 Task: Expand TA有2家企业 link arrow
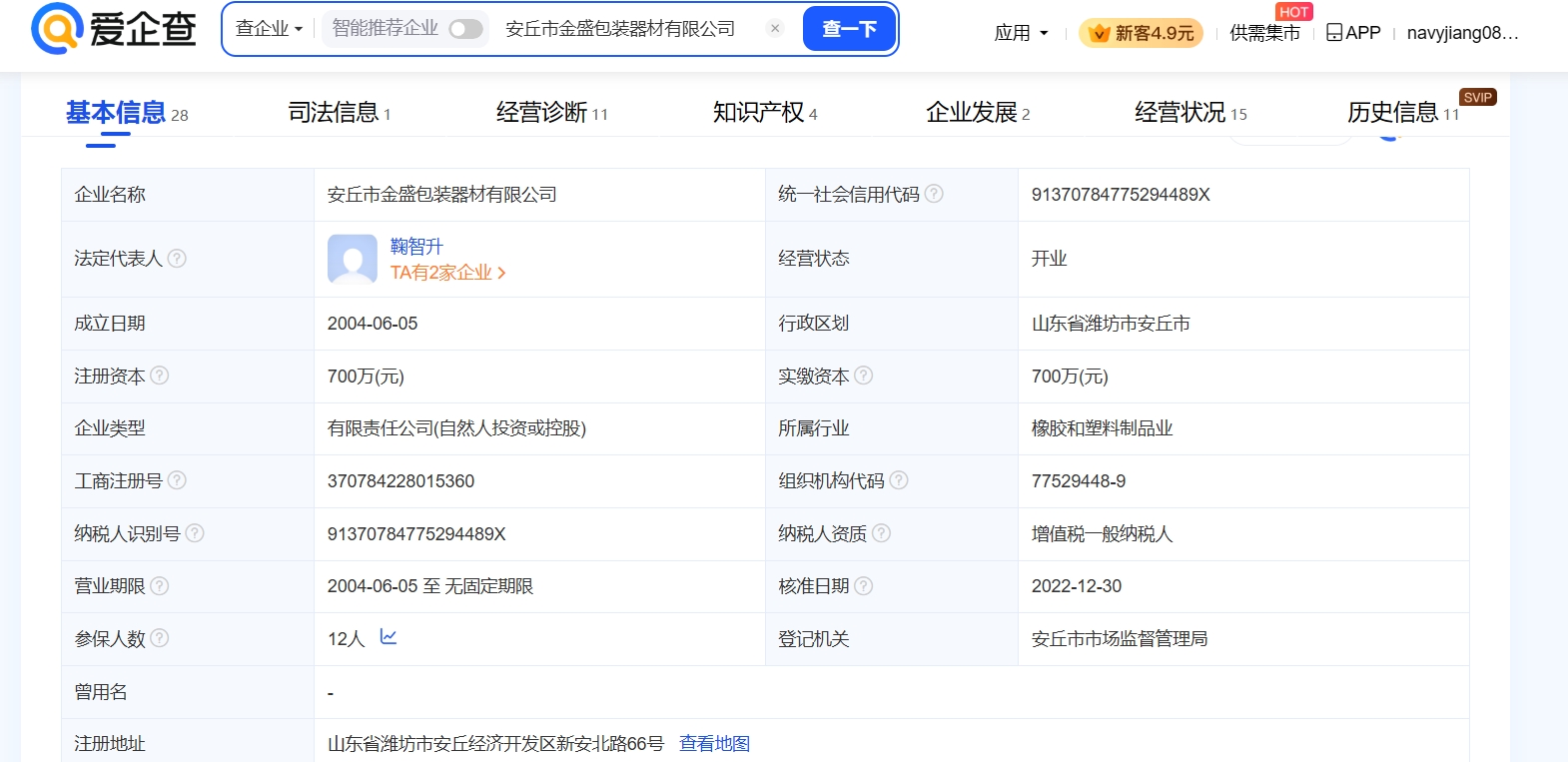tap(501, 273)
